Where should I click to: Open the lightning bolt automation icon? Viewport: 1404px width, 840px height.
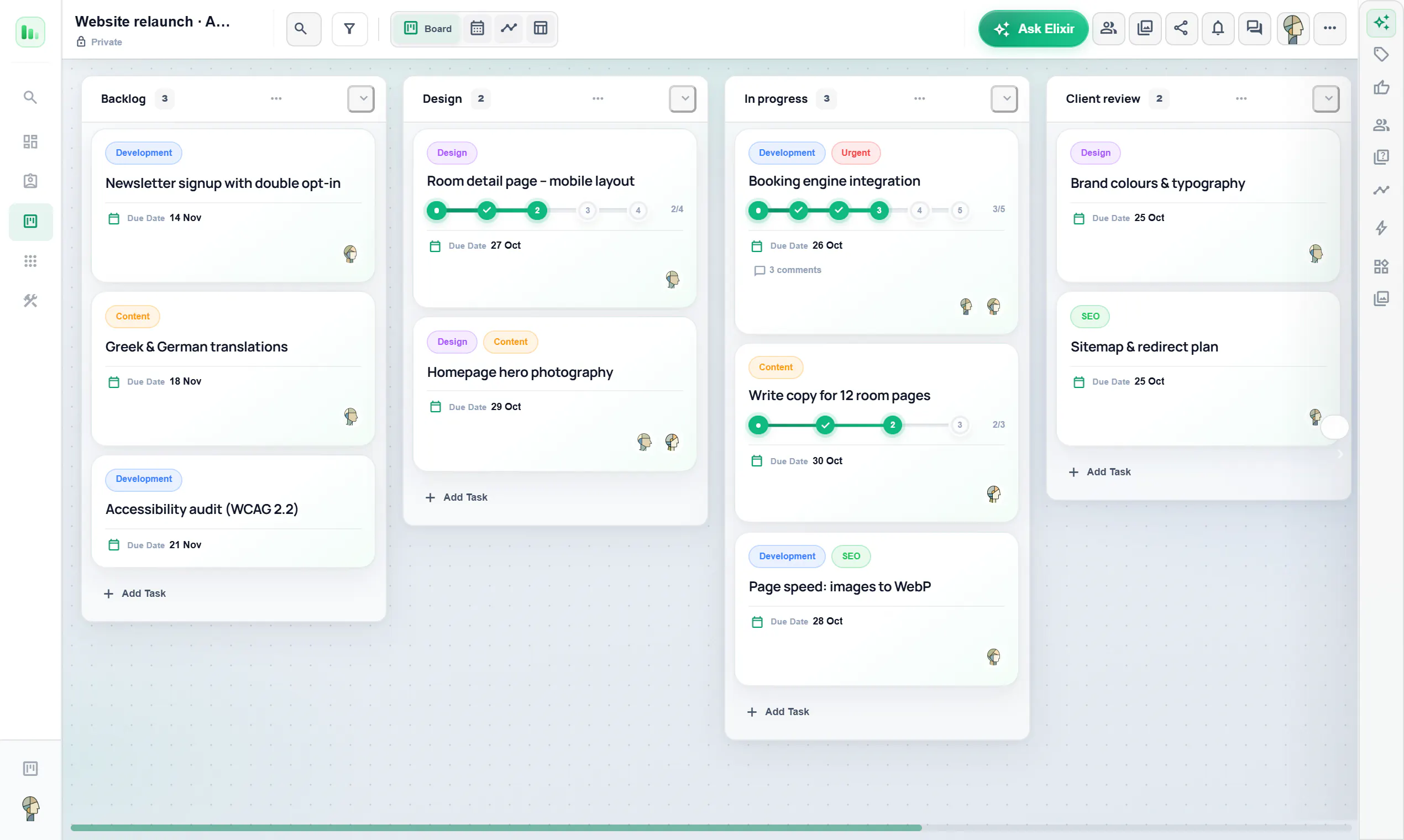tap(1381, 228)
